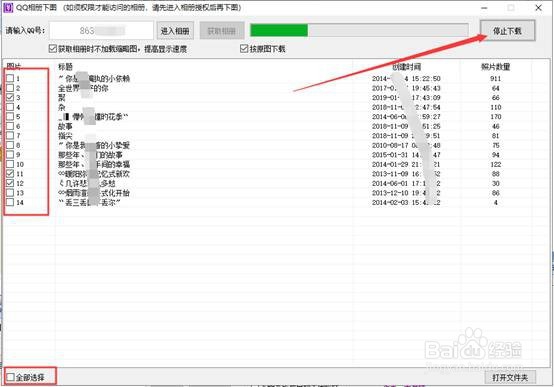Click the green download progress bar
This screenshot has width=554, height=387.
tap(359, 30)
